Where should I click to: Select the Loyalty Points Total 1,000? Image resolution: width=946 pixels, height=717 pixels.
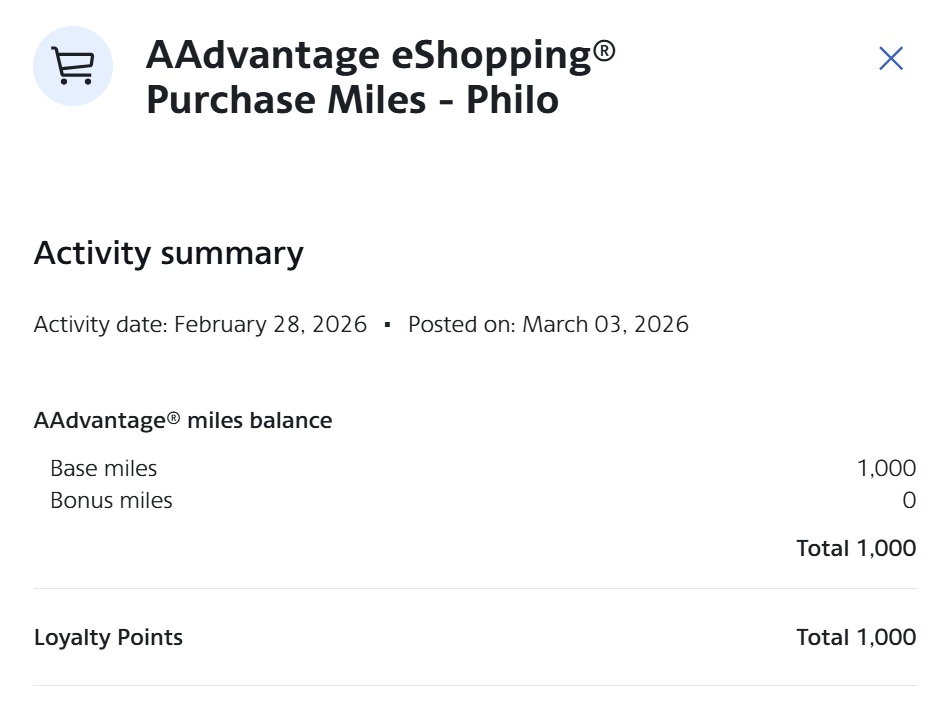(x=855, y=637)
